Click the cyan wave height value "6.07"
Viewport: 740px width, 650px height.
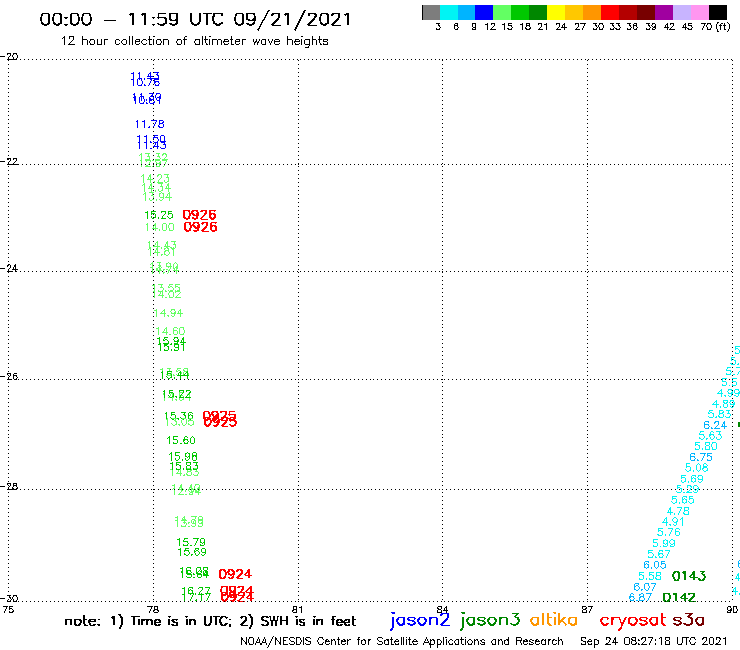pyautogui.click(x=645, y=587)
